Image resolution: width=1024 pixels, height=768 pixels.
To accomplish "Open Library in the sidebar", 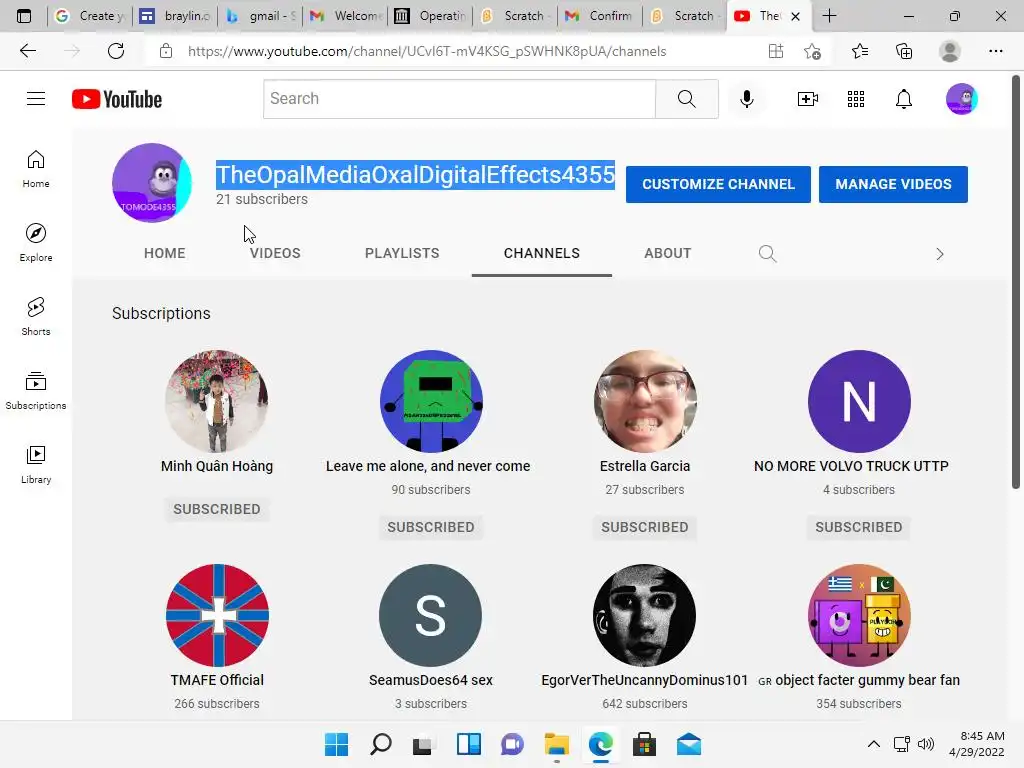I will (36, 464).
